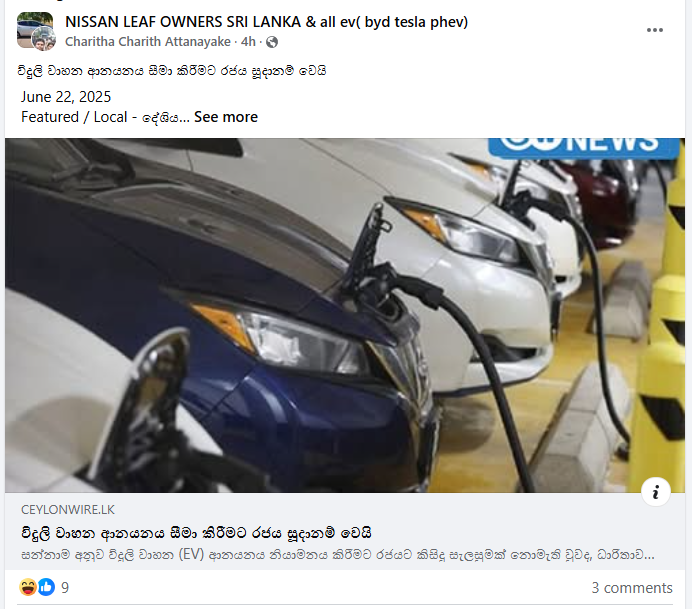Viewport: 692px width, 609px height.
Task: Open the link info 'i' icon
Action: 656,492
